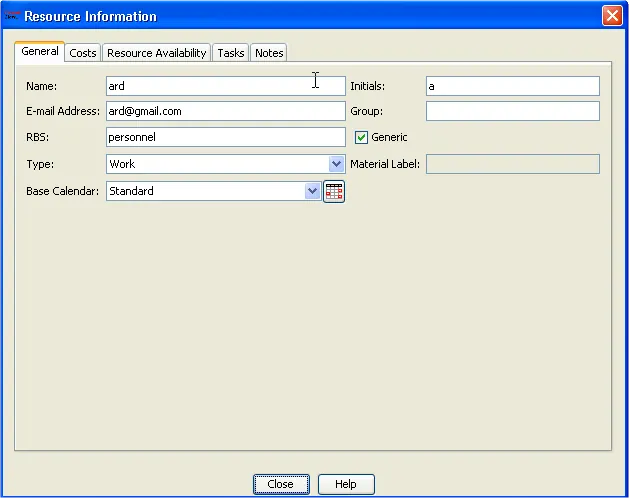Close the Resource Information window with X

(x=612, y=16)
